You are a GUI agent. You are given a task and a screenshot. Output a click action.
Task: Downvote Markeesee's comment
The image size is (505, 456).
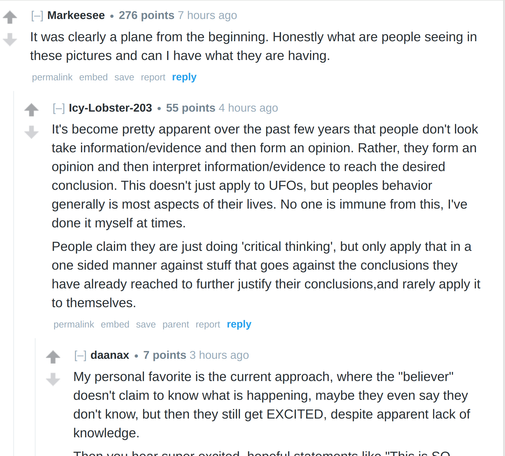(x=10, y=39)
